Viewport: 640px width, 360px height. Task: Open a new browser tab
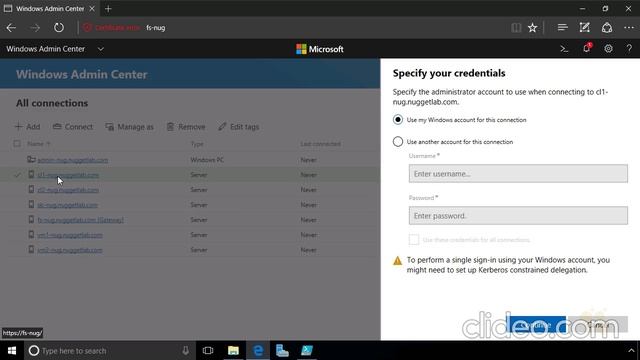(x=108, y=9)
